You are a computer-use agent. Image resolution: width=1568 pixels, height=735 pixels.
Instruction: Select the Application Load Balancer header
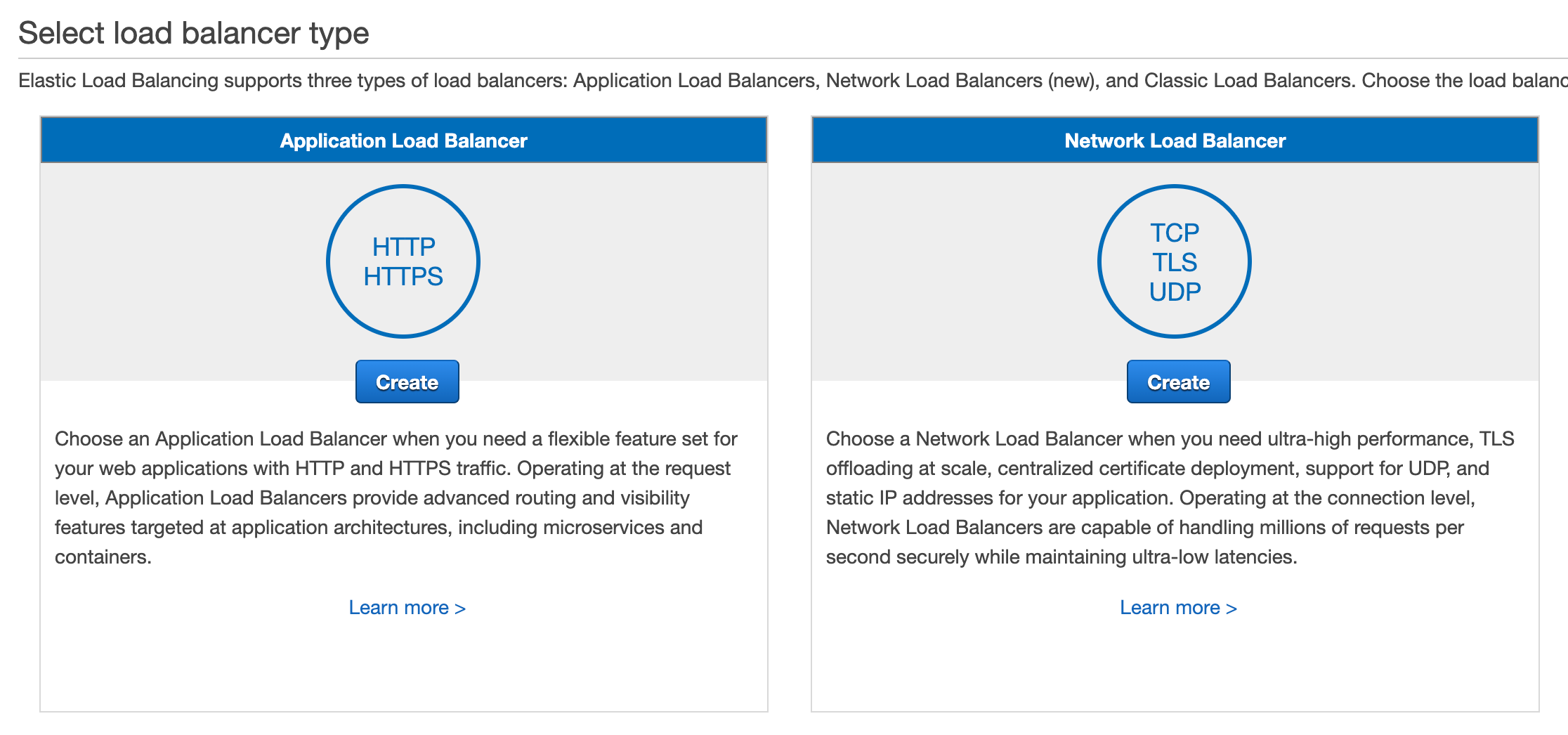404,141
